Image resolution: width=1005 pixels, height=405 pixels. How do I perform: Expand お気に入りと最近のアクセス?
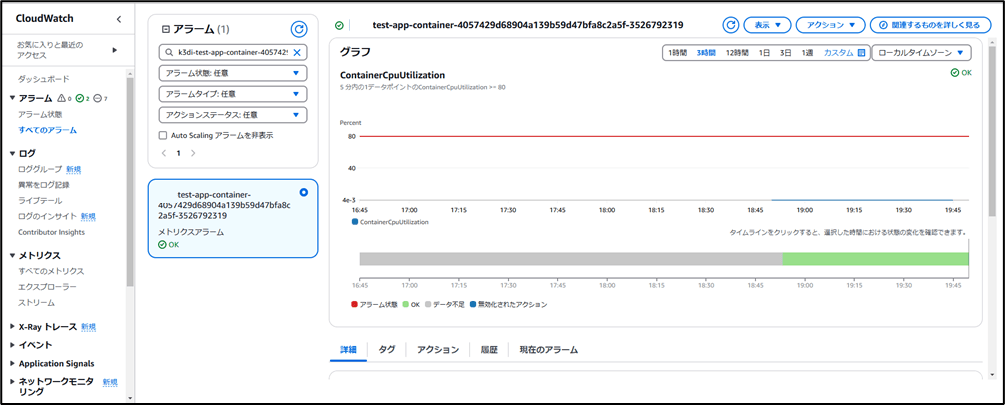click(x=114, y=50)
